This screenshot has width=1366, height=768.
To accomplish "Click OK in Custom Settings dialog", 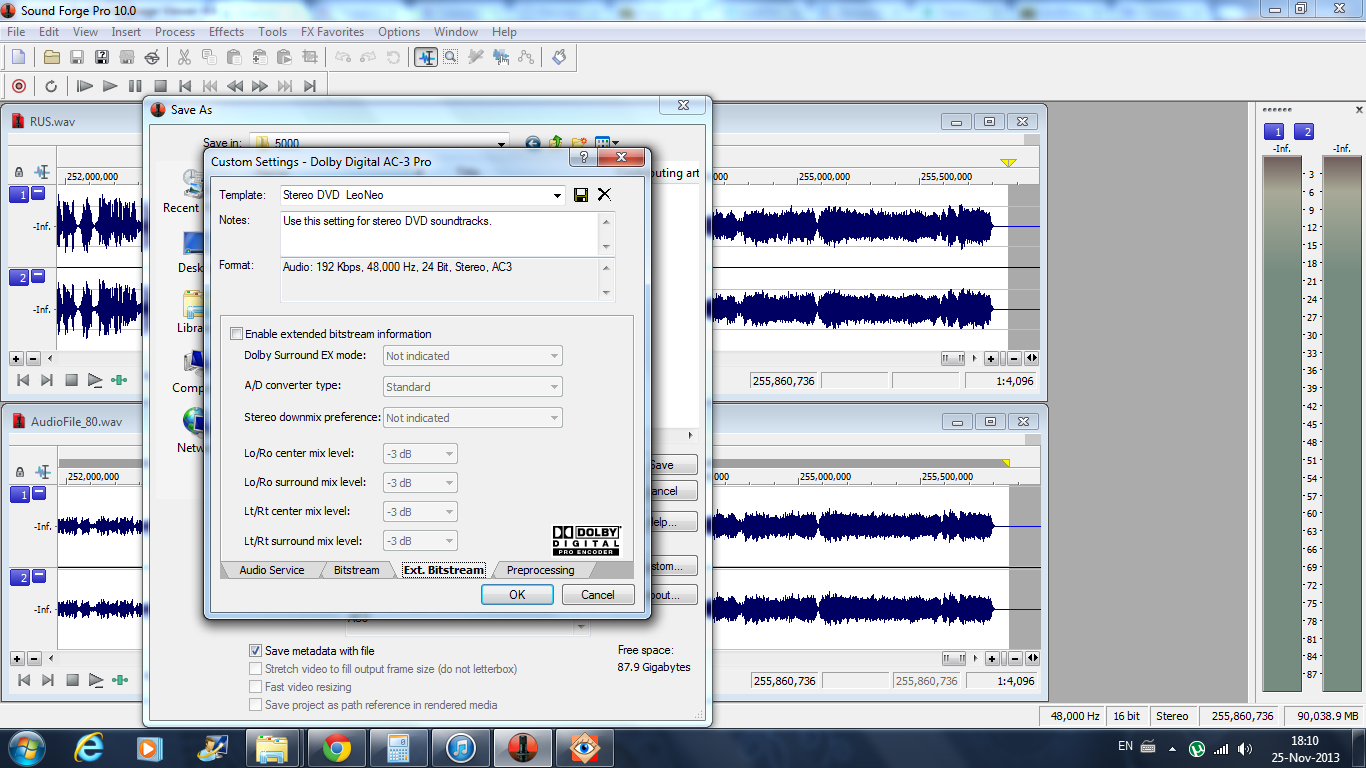I will point(517,594).
